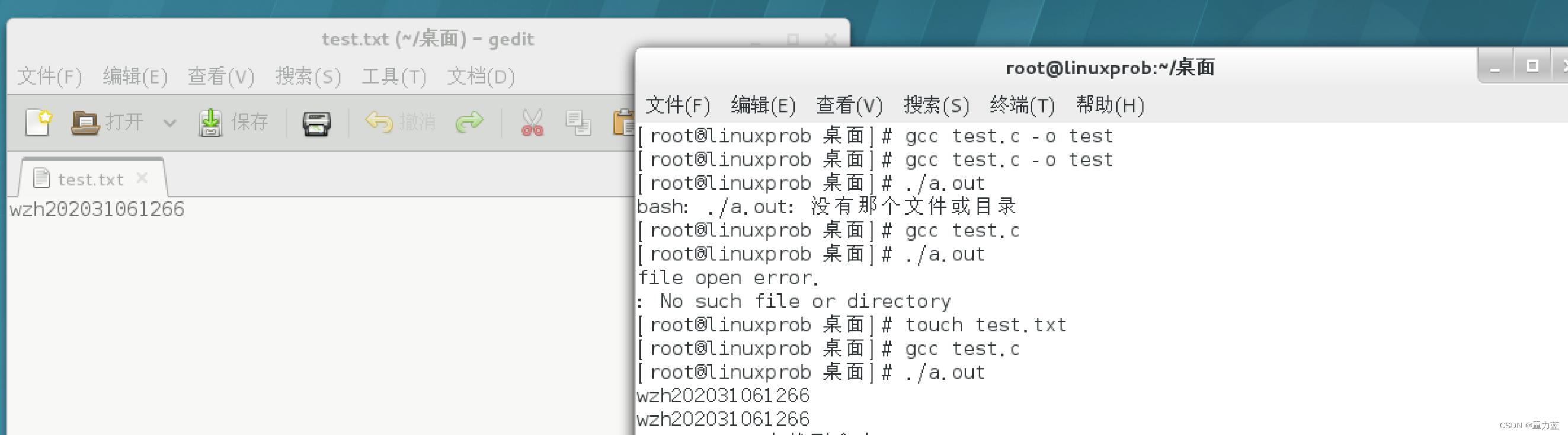Screen dimensions: 1568x435
Task: Click the text line wzh202031061266 in gedit editor
Action: click(x=97, y=209)
